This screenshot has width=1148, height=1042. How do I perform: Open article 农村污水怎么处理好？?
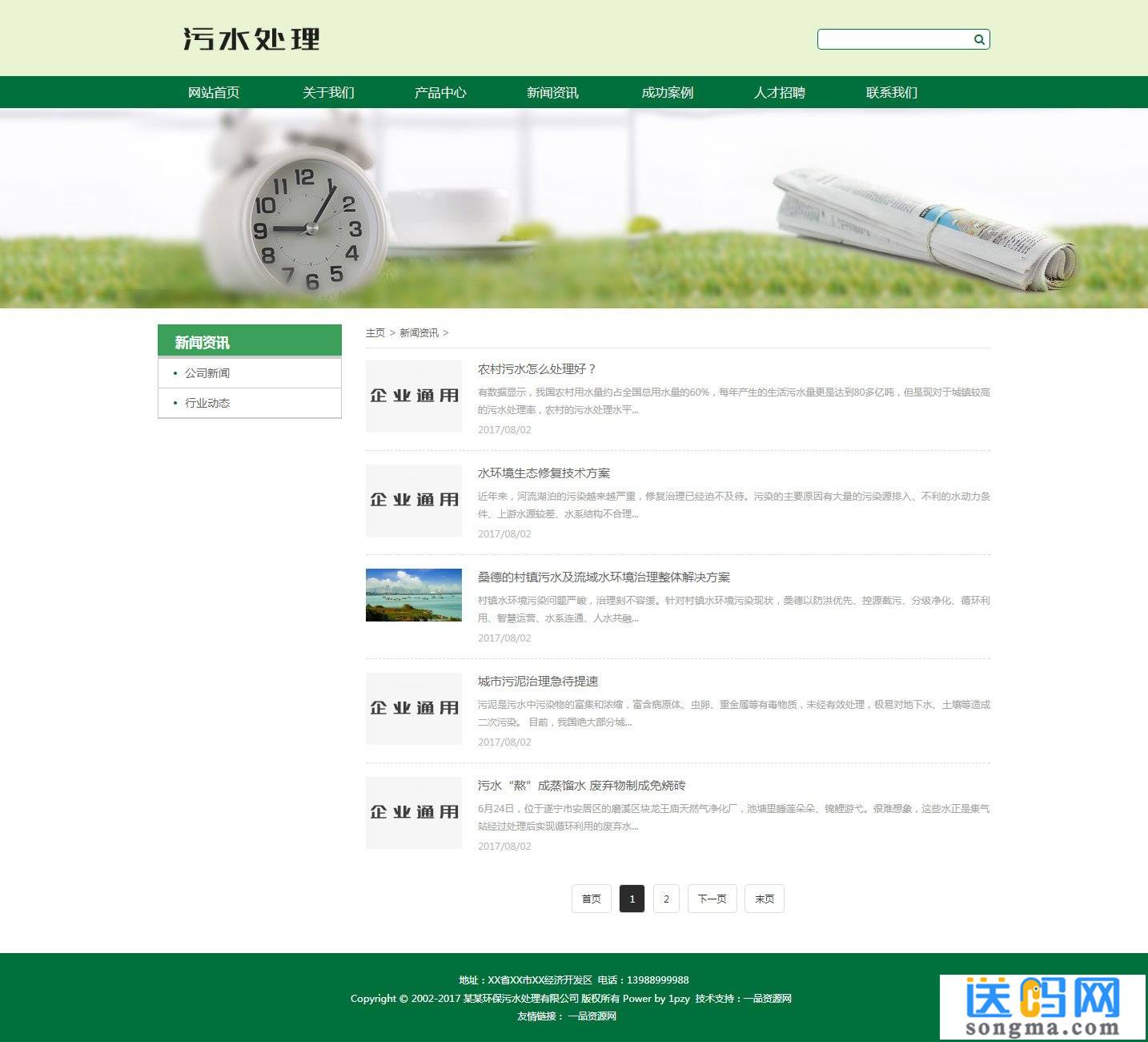(535, 370)
